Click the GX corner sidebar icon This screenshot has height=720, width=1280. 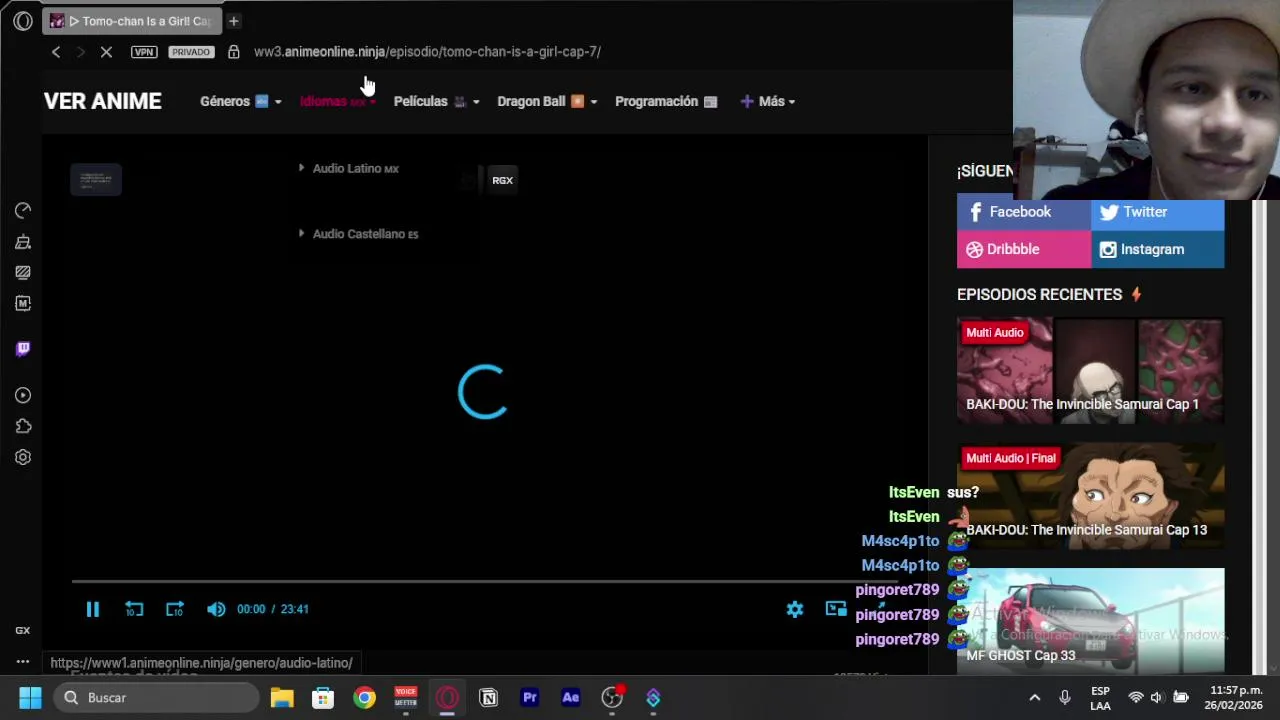coord(22,630)
